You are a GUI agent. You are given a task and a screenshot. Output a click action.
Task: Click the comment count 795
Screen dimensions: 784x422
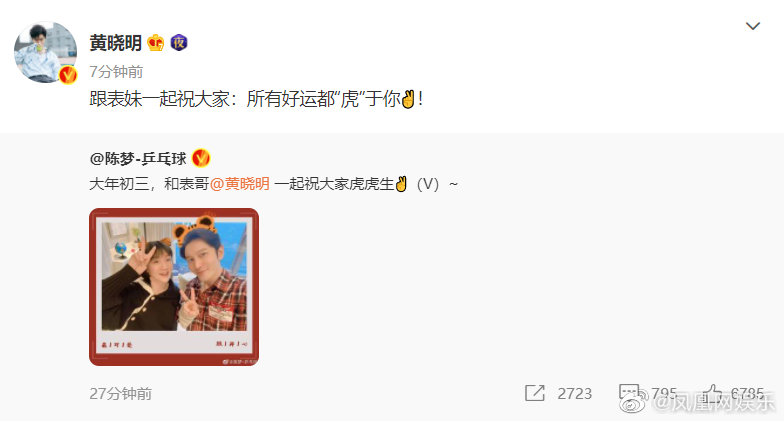click(664, 394)
